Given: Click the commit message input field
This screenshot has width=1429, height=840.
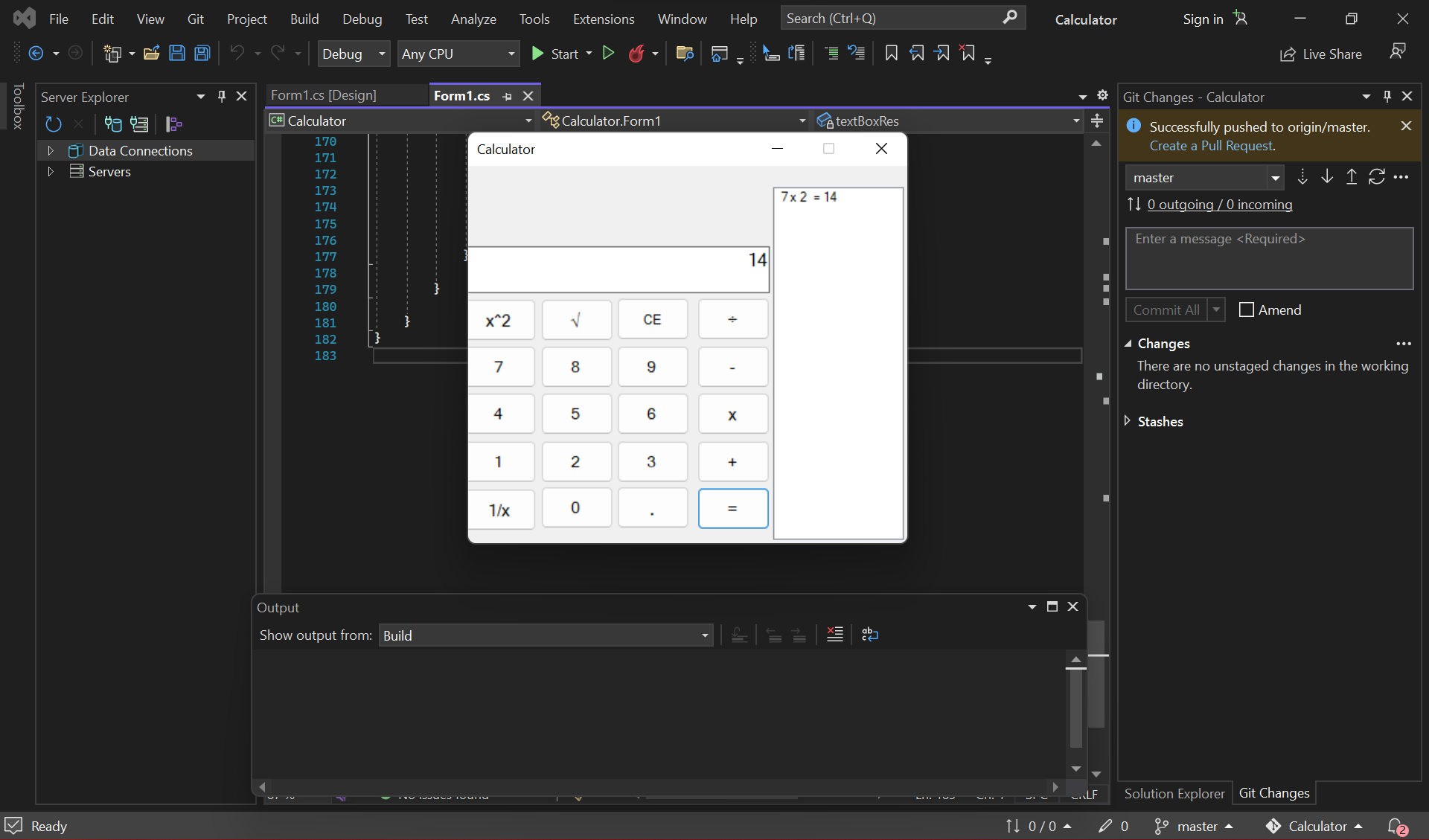Looking at the screenshot, I should point(1269,258).
